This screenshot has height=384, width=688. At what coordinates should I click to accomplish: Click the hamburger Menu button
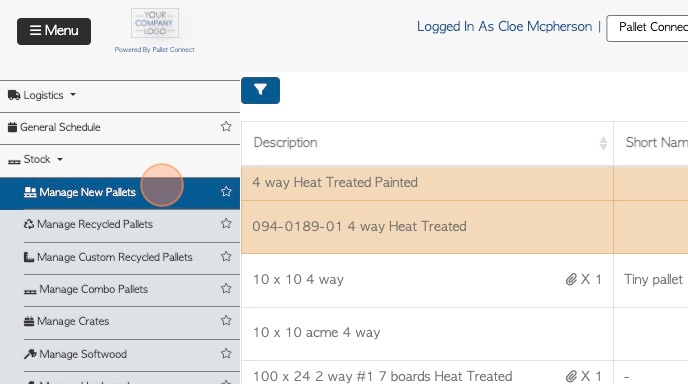coord(54,31)
